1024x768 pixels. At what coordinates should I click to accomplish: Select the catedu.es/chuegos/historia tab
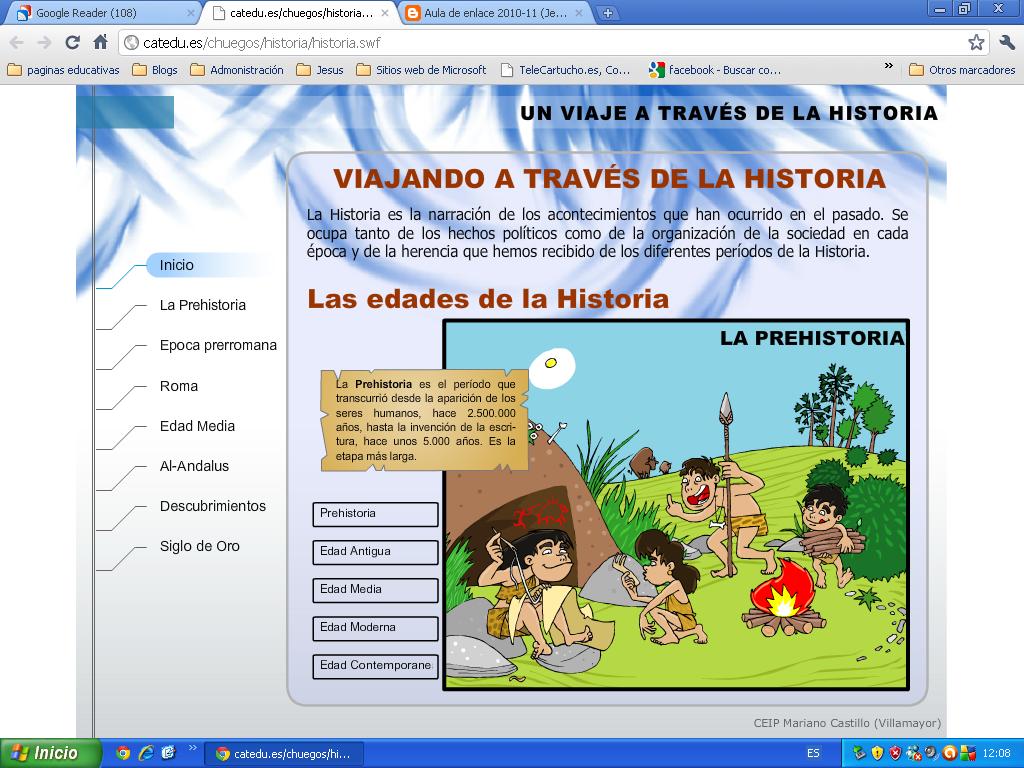point(300,12)
